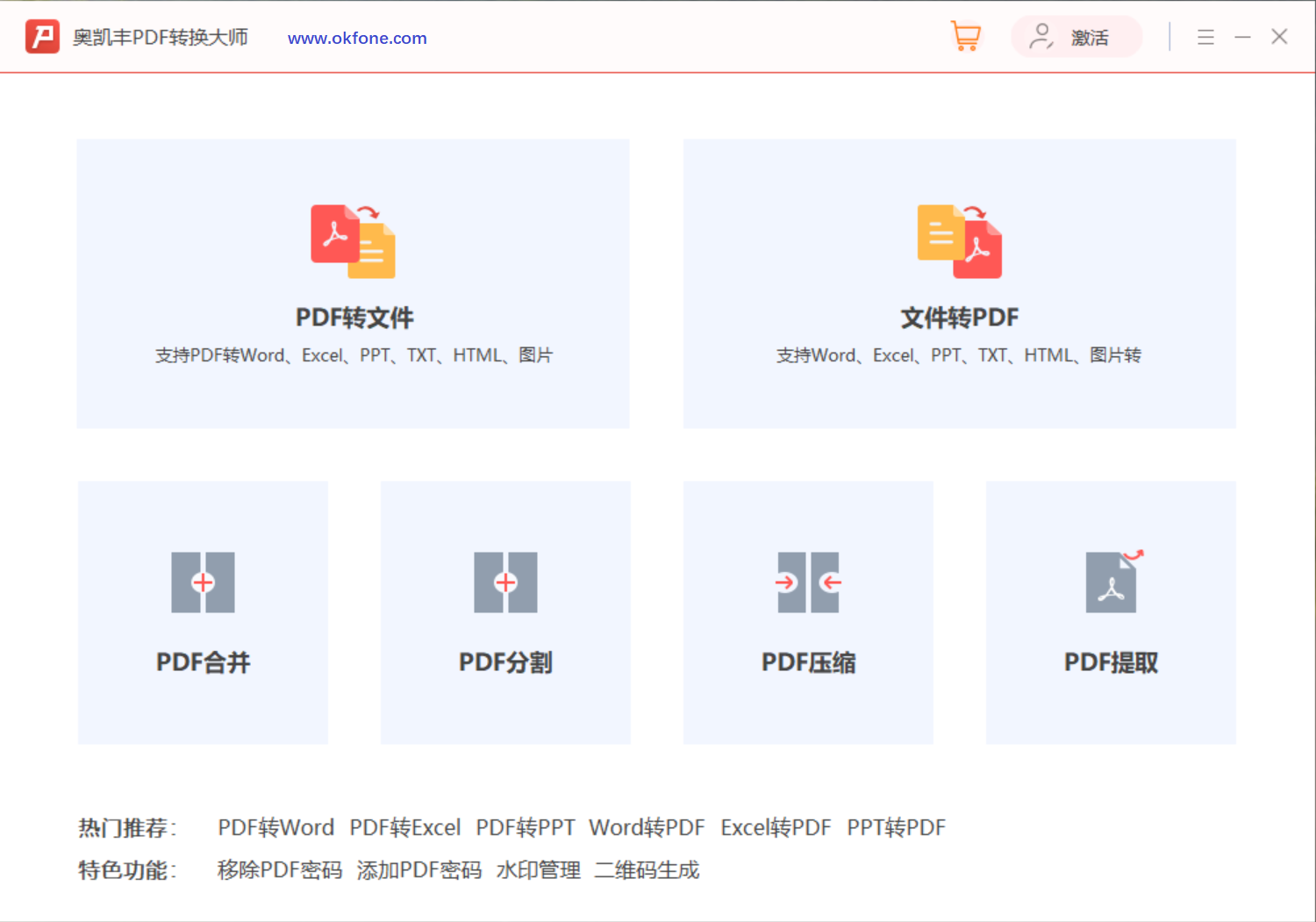1316x922 pixels.
Task: Visit the www.okfone.com link
Action: tap(356, 38)
